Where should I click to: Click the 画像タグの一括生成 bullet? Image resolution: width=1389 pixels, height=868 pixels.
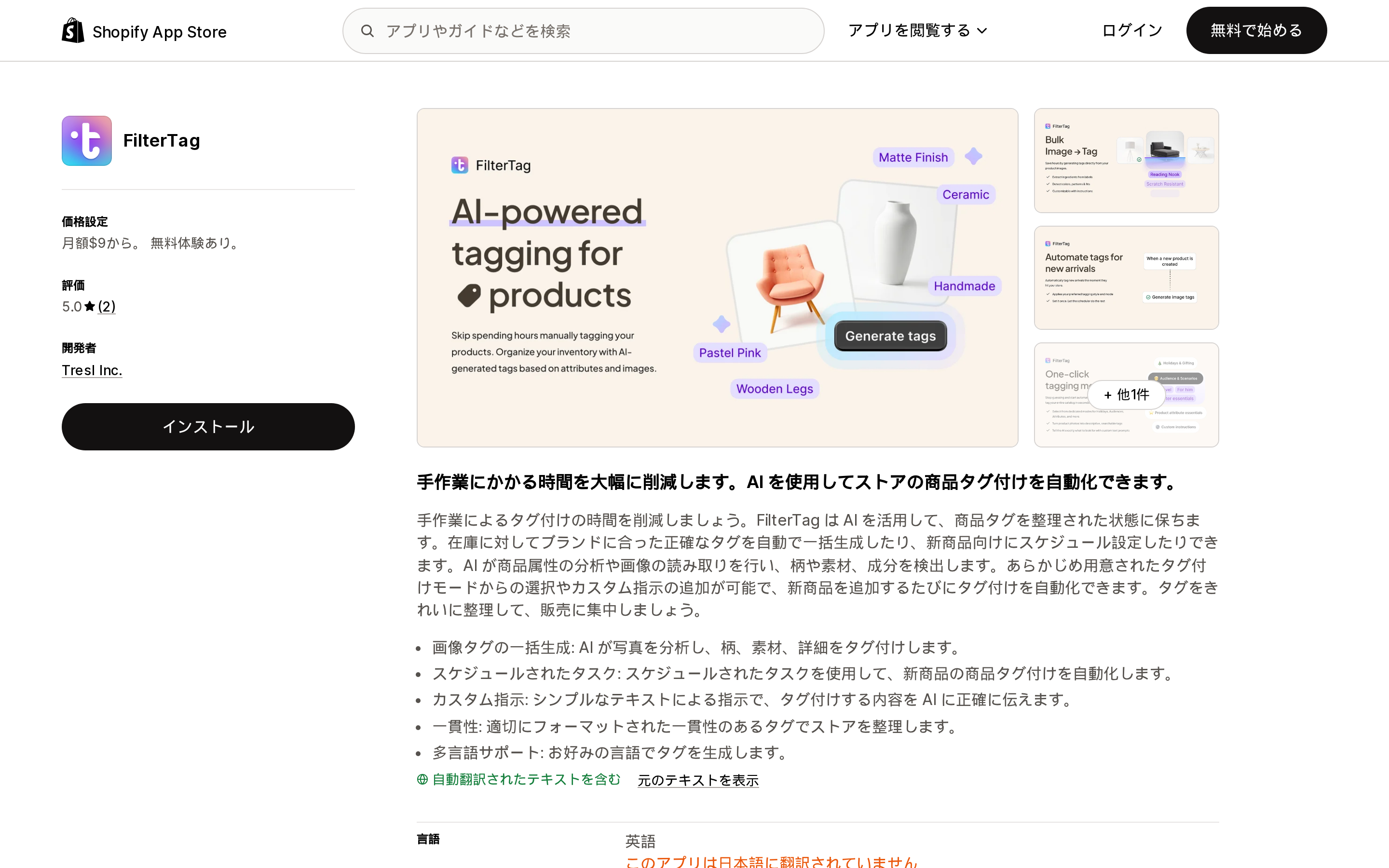(698, 648)
